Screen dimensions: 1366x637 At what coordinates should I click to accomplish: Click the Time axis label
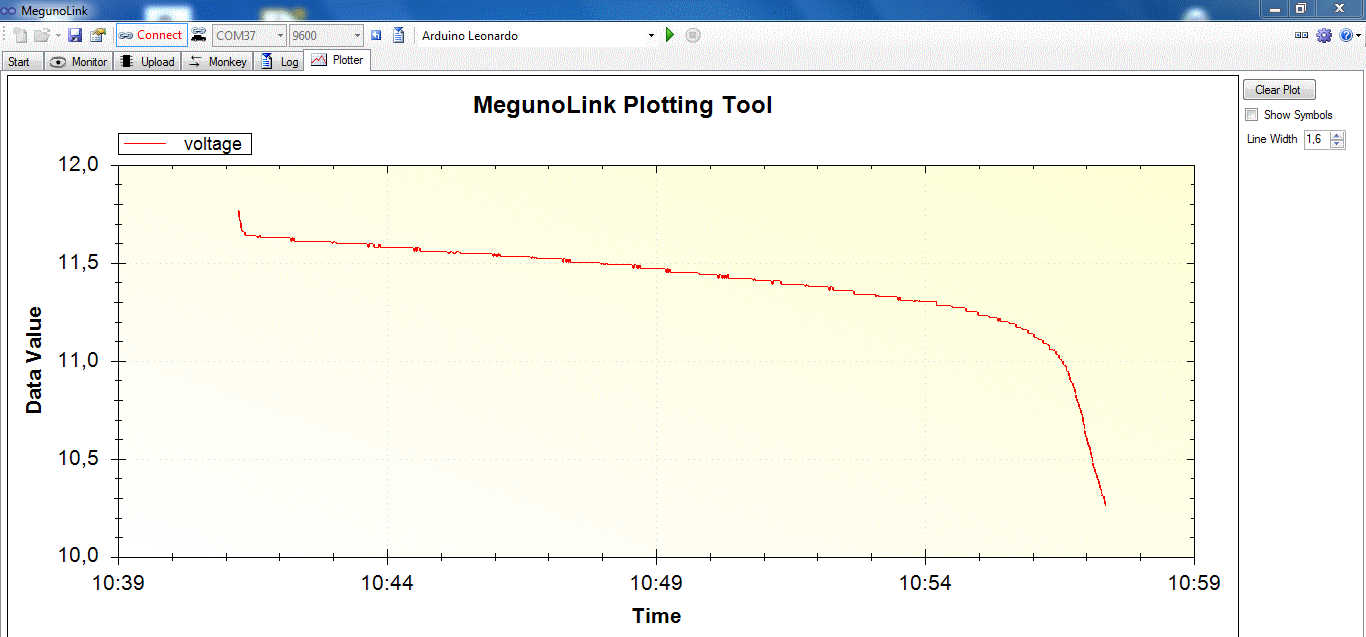(656, 616)
